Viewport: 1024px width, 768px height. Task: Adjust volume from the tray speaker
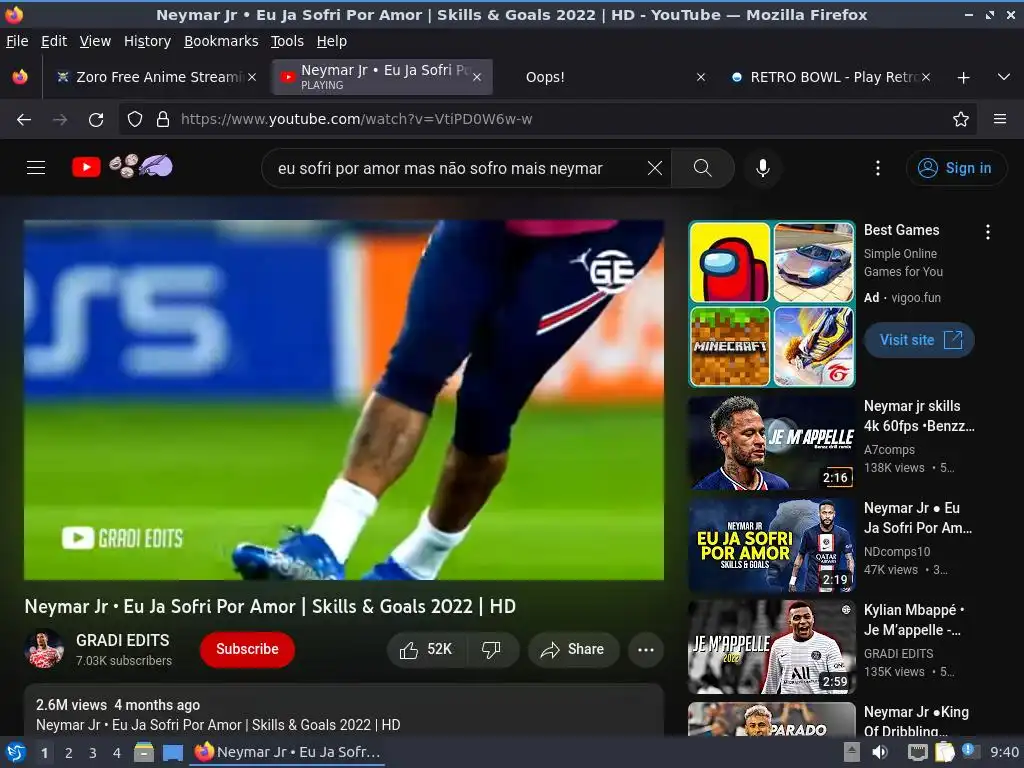880,752
